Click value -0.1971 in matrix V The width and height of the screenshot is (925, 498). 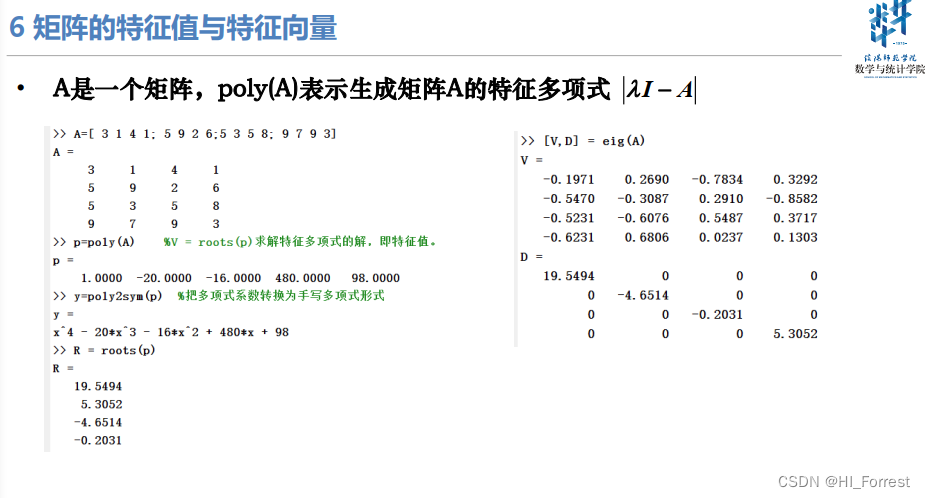click(x=569, y=179)
